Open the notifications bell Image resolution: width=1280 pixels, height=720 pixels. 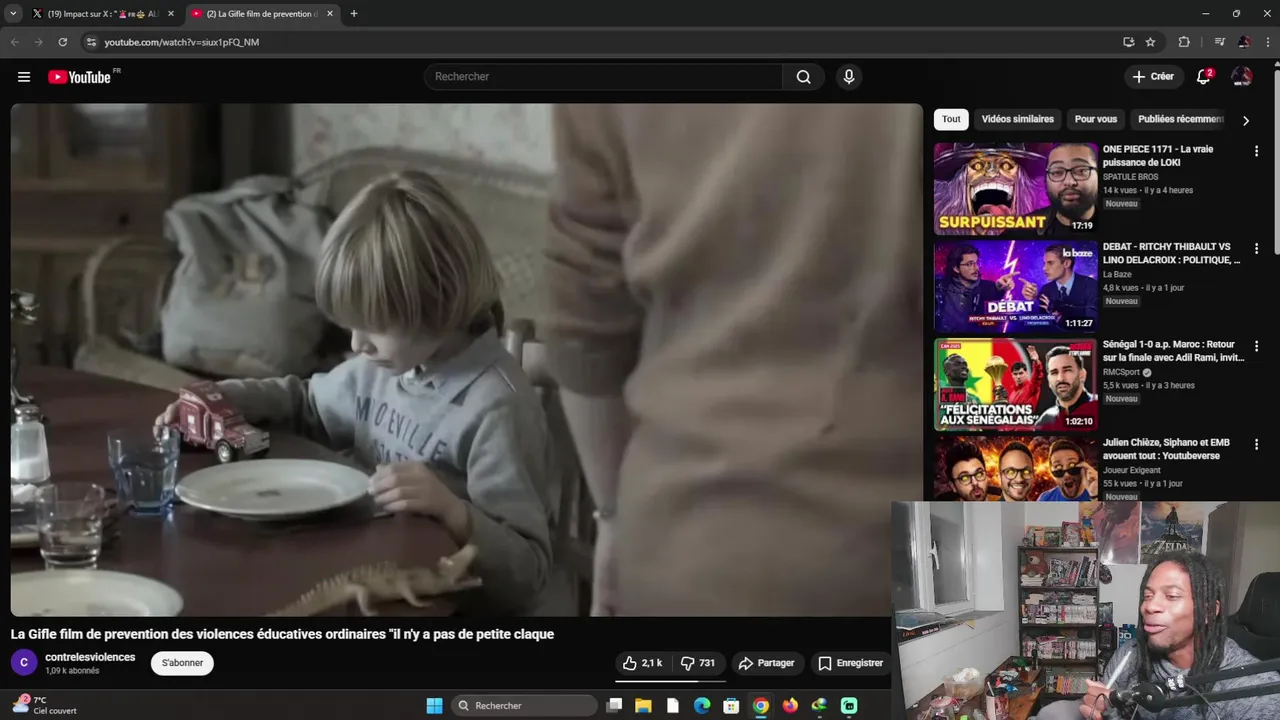pos(1204,77)
